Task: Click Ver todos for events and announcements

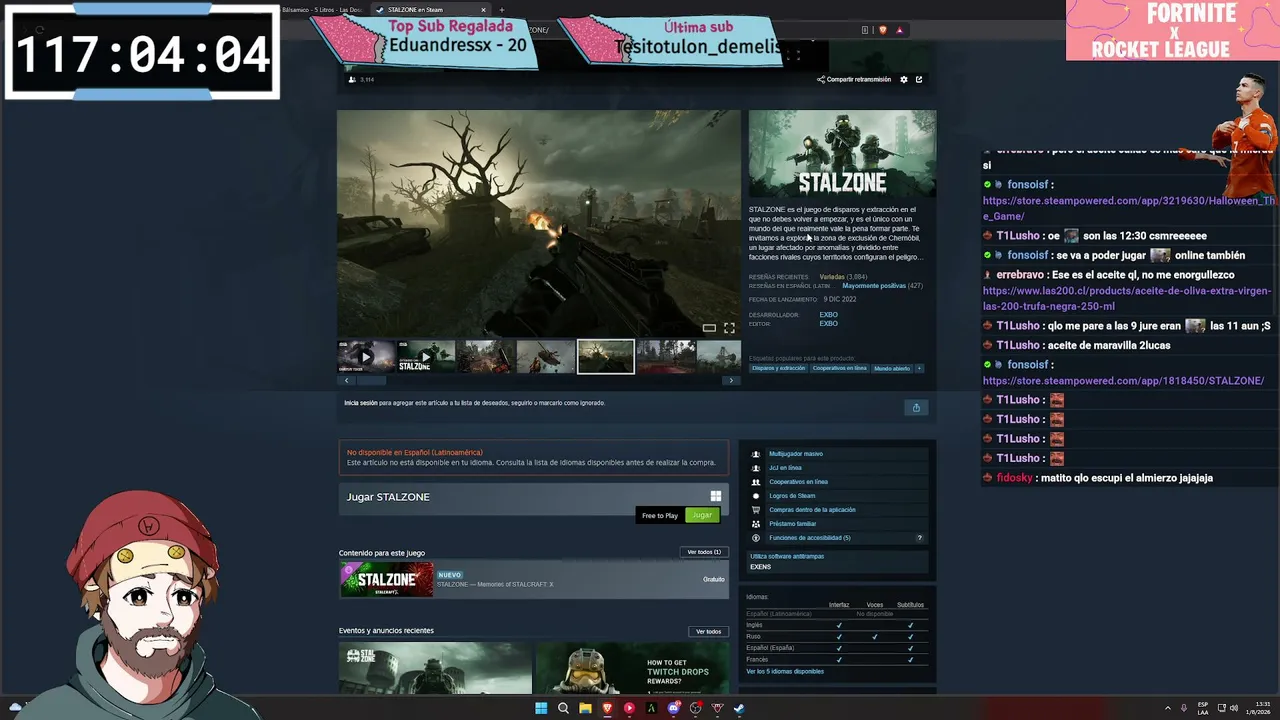Action: pyautogui.click(x=709, y=632)
